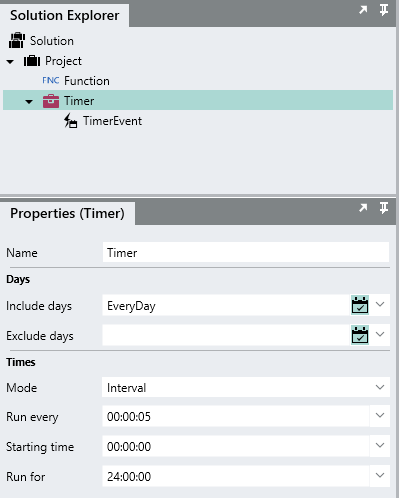Click the Project briefcase icon
The image size is (399, 498).
coord(32,61)
